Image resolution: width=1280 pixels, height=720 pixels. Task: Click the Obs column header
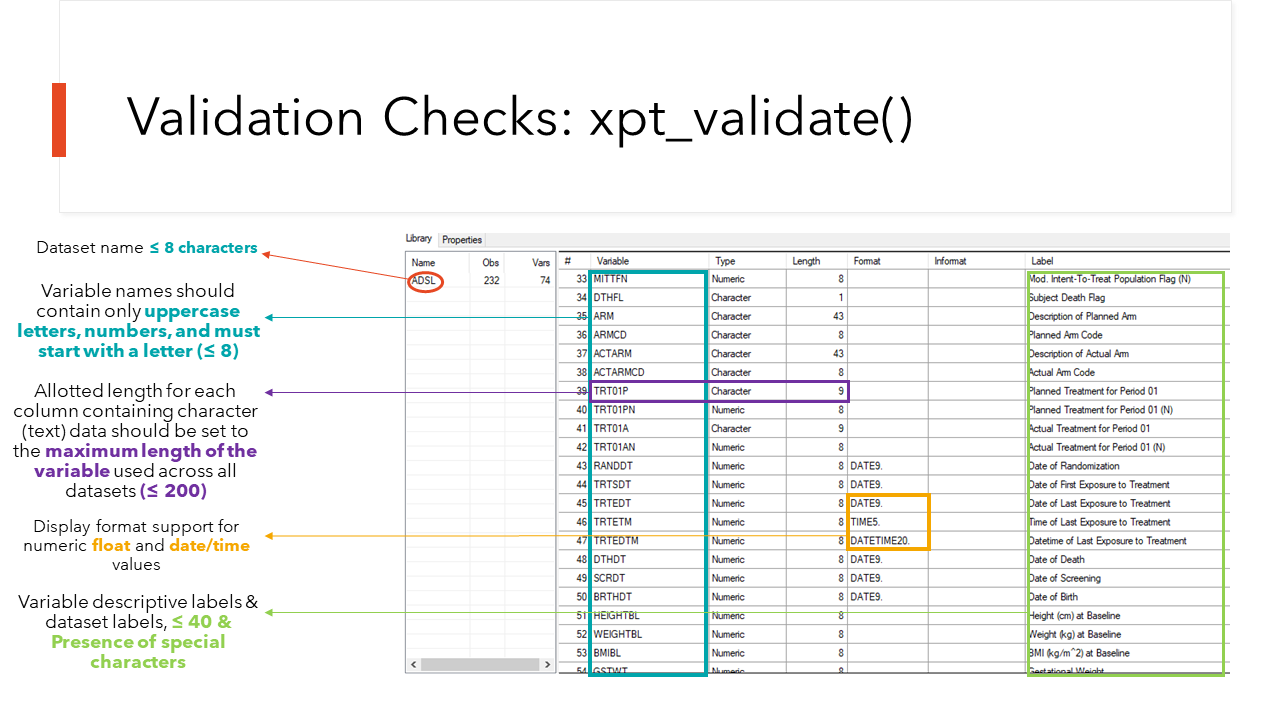(489, 262)
